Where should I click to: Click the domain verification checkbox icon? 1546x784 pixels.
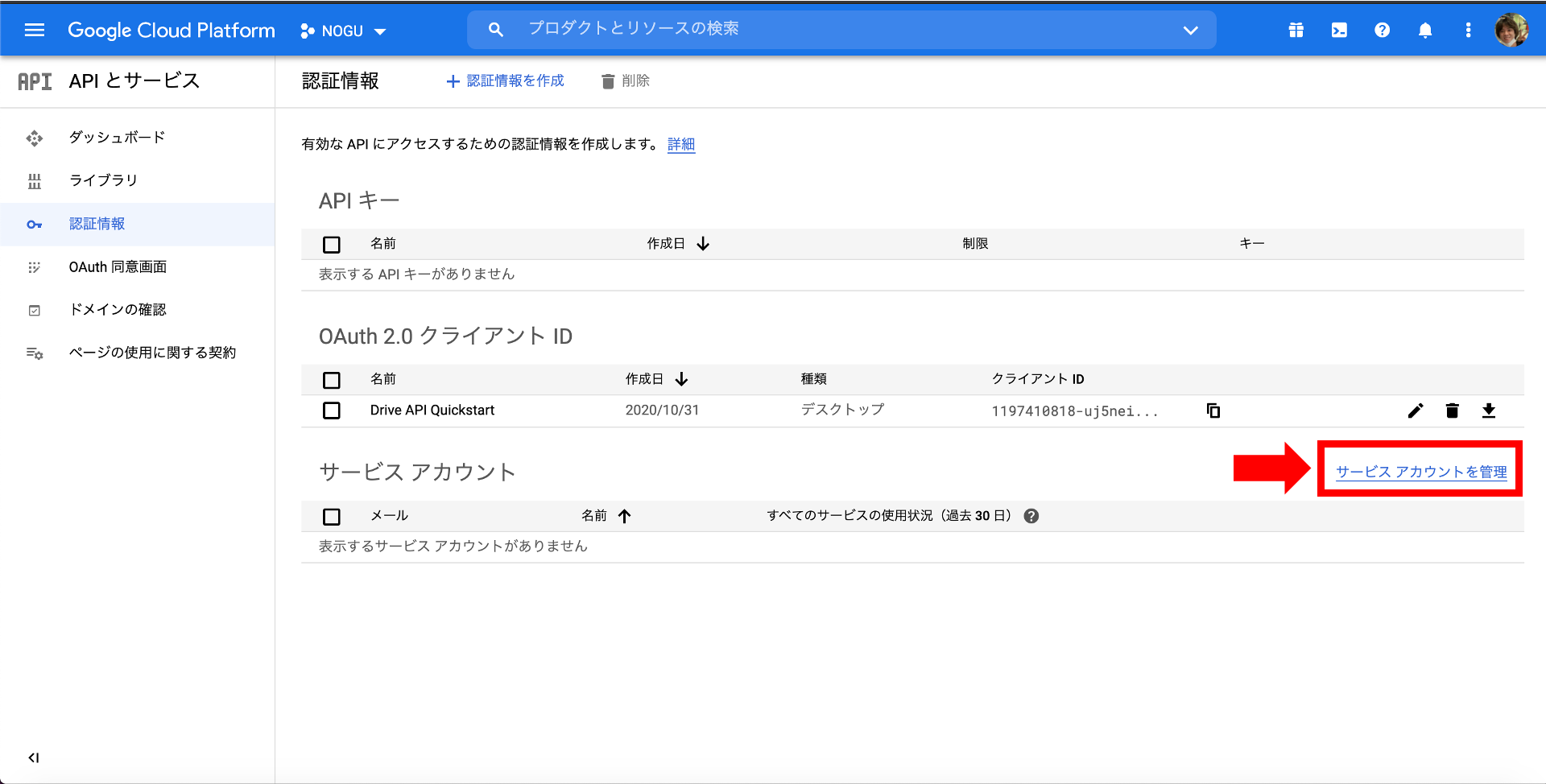click(x=35, y=311)
